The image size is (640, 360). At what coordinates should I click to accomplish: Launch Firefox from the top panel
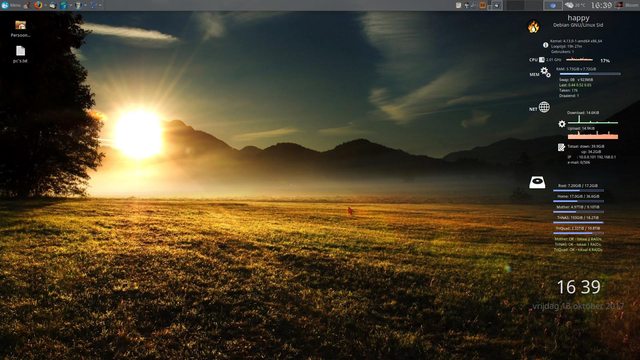click(x=38, y=5)
